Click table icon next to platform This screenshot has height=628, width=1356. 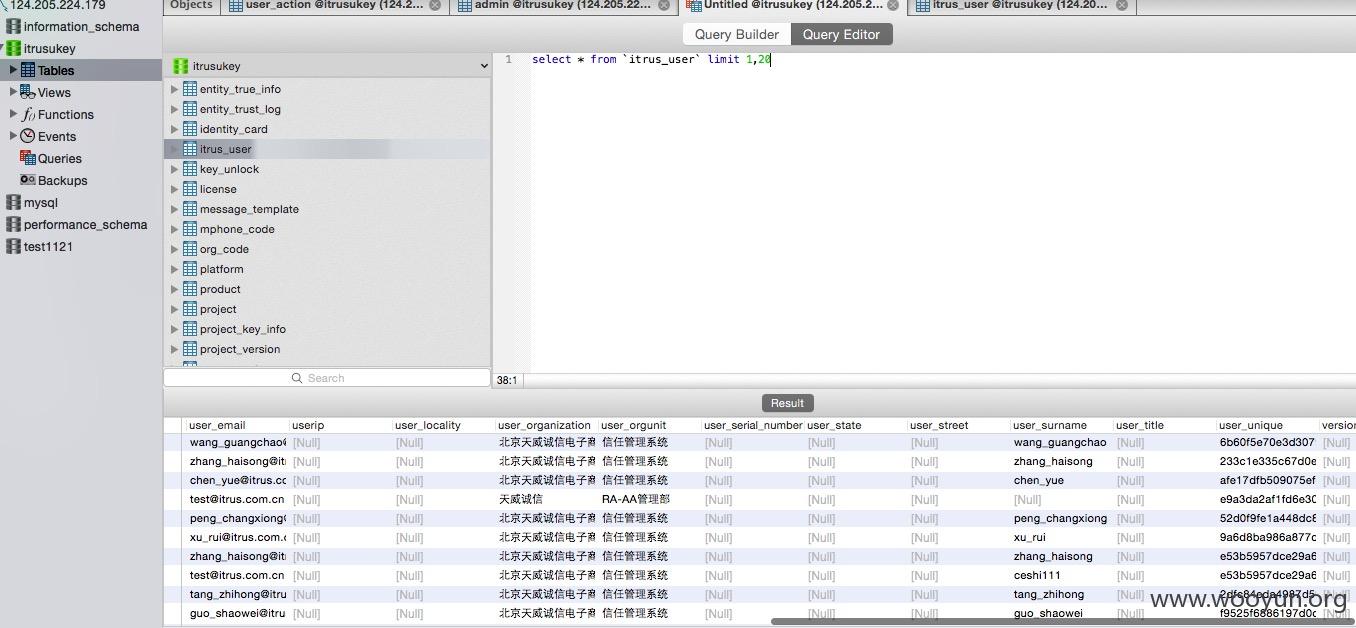click(x=190, y=269)
